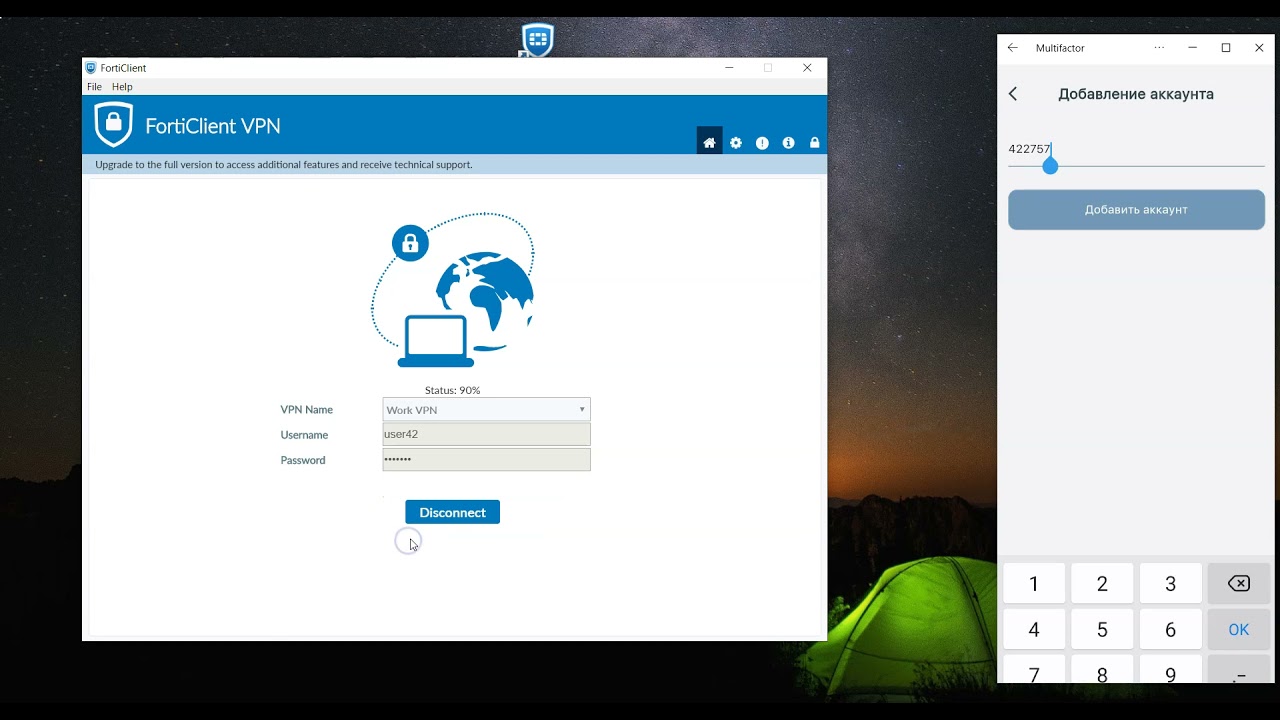This screenshot has width=1280, height=720.
Task: Tap digit 5 on the keypad
Action: point(1102,630)
